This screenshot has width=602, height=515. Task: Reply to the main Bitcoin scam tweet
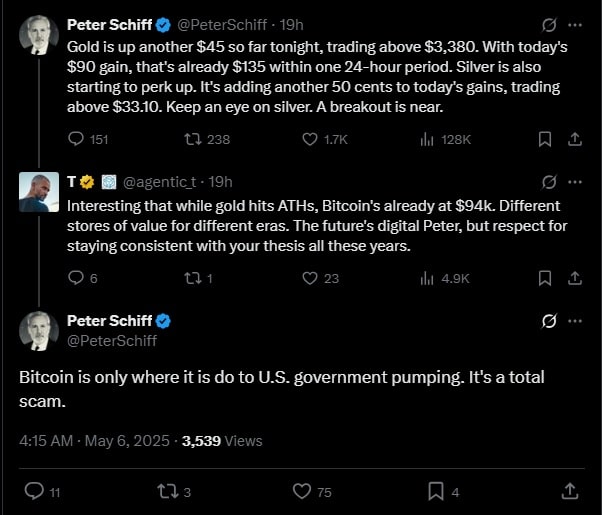coord(34,490)
